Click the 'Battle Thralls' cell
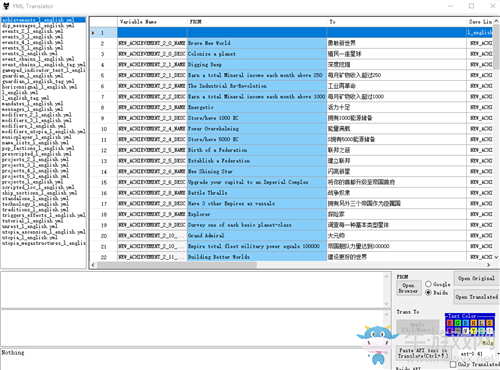The width and height of the screenshot is (500, 370). [x=257, y=193]
